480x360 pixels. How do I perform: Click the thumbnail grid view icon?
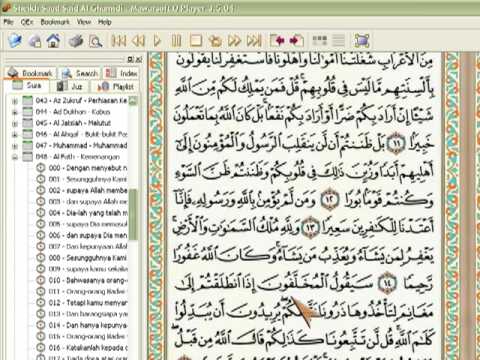point(319,41)
